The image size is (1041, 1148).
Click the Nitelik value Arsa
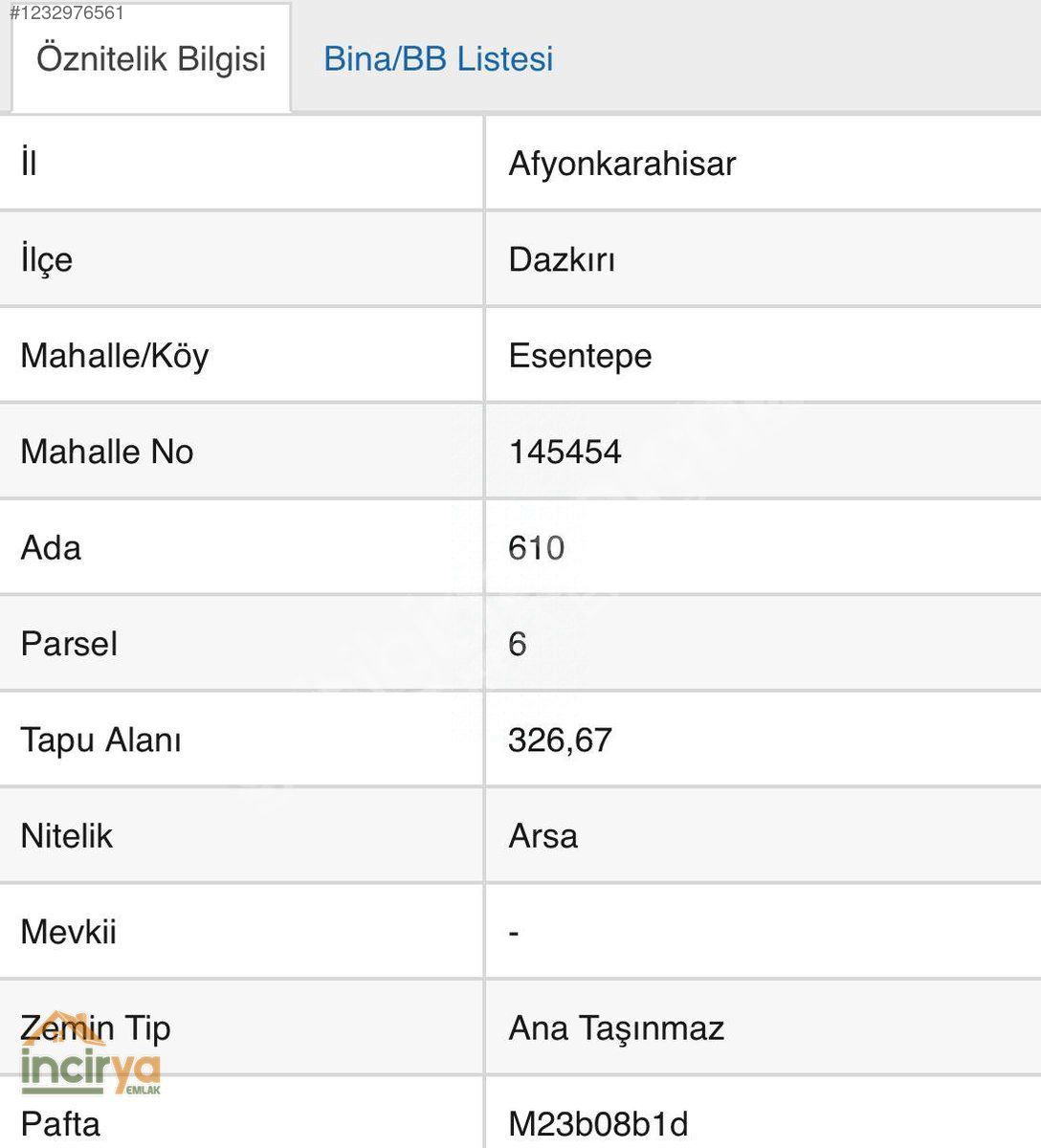click(x=543, y=836)
